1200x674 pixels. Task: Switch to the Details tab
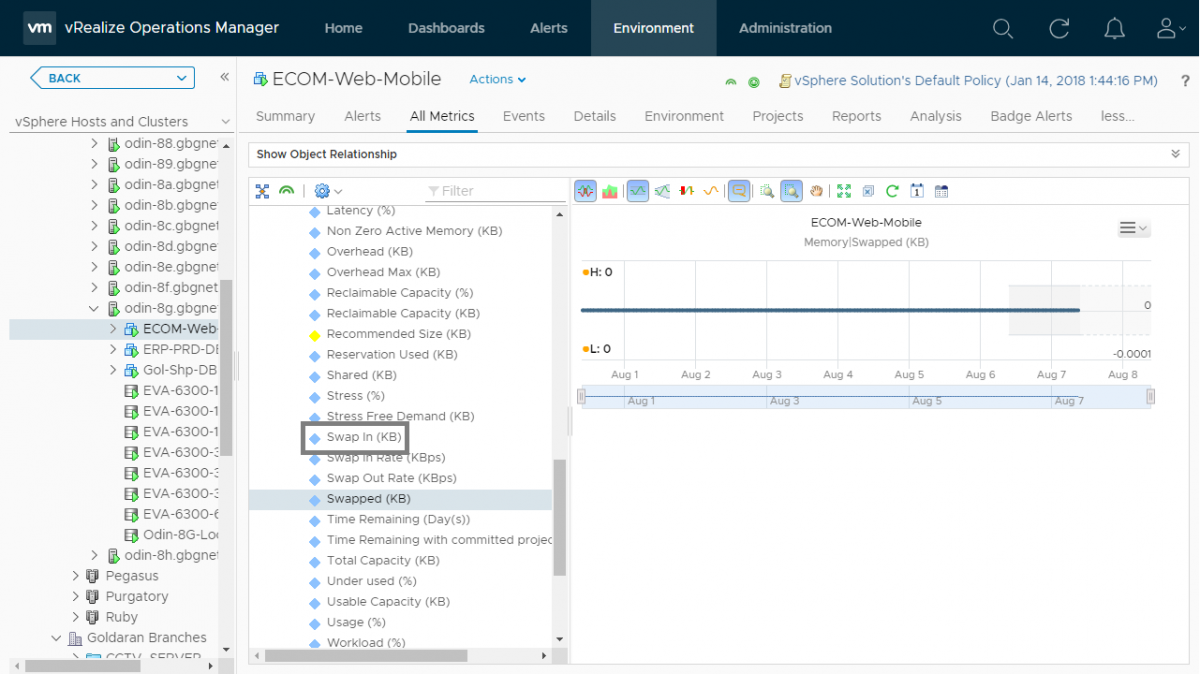tap(595, 116)
